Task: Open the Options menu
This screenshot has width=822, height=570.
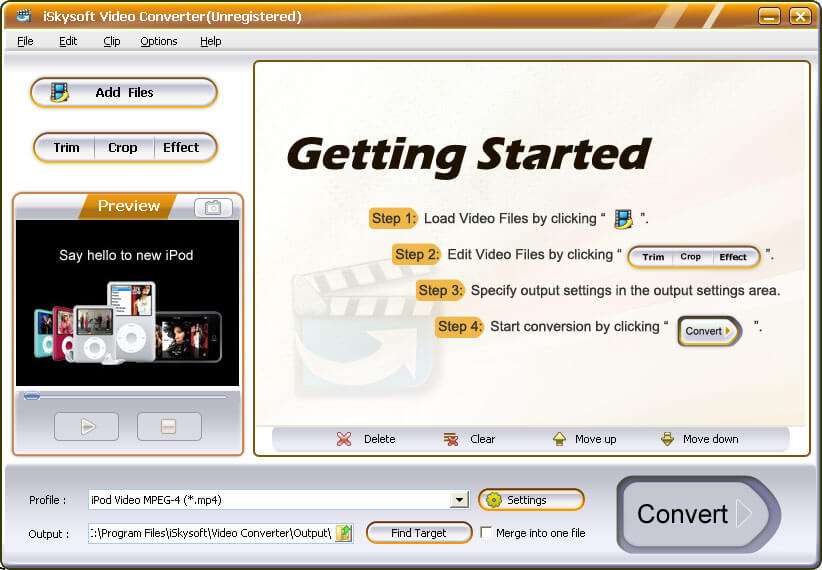Action: coord(158,41)
